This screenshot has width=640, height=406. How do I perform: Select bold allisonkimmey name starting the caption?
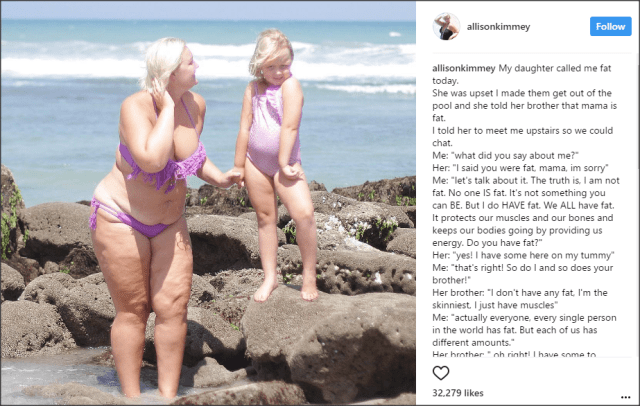[464, 68]
